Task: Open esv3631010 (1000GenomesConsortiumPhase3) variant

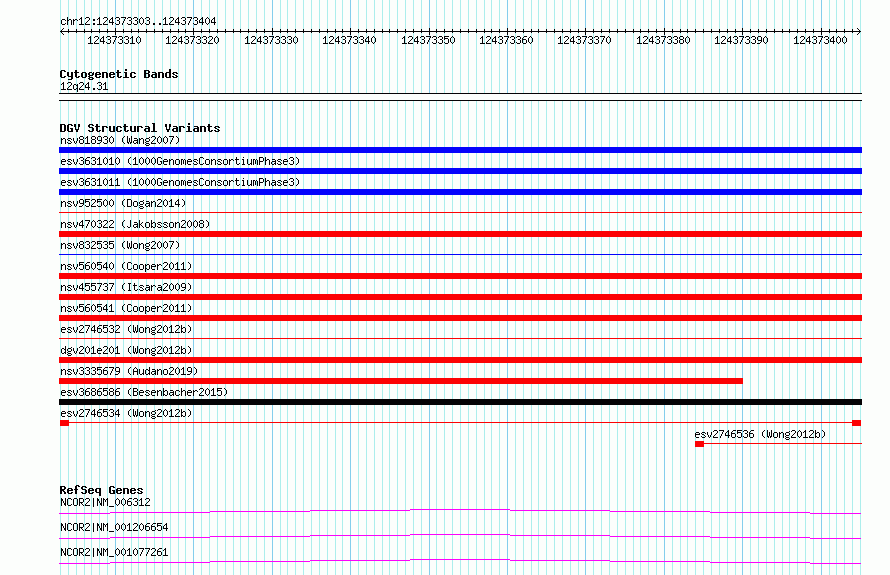Action: pyautogui.click(x=180, y=161)
